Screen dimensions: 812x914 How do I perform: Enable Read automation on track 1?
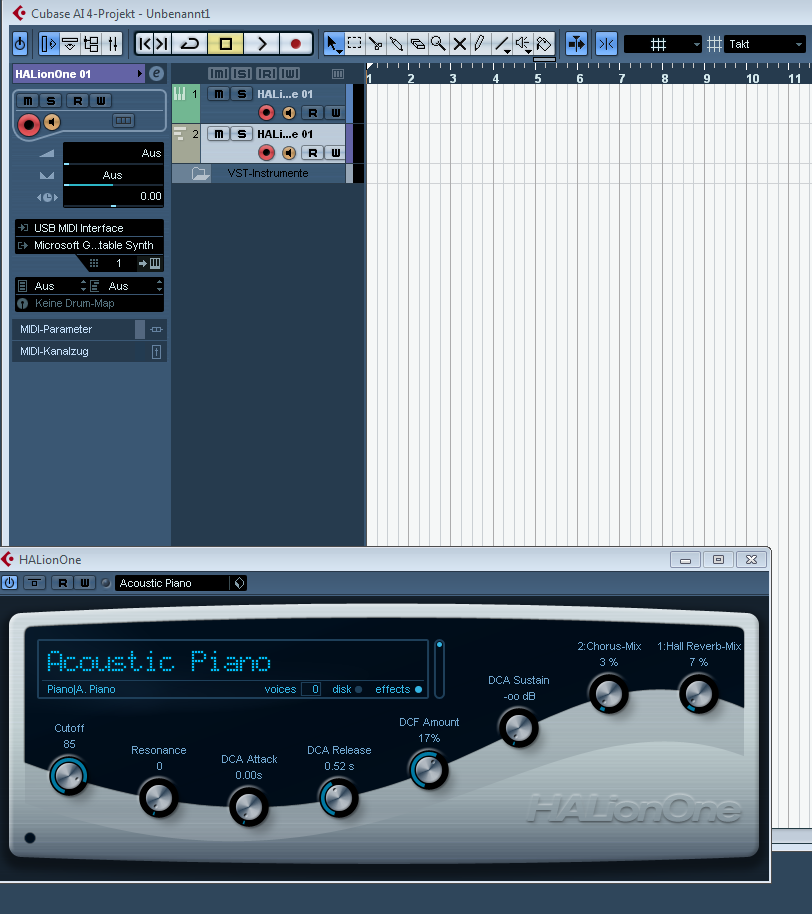coord(313,113)
